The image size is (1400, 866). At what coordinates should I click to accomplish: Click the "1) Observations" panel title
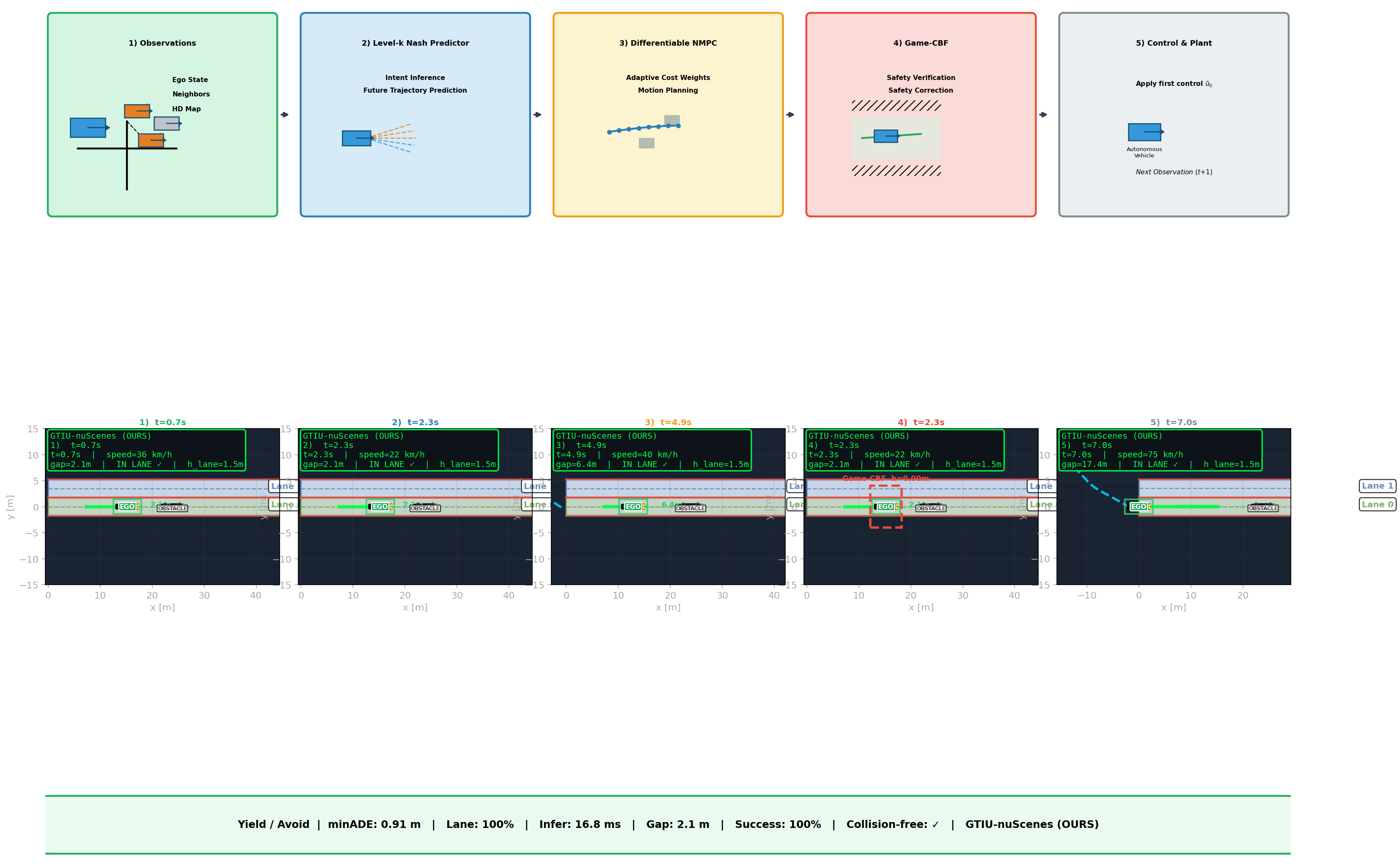pyautogui.click(x=162, y=43)
